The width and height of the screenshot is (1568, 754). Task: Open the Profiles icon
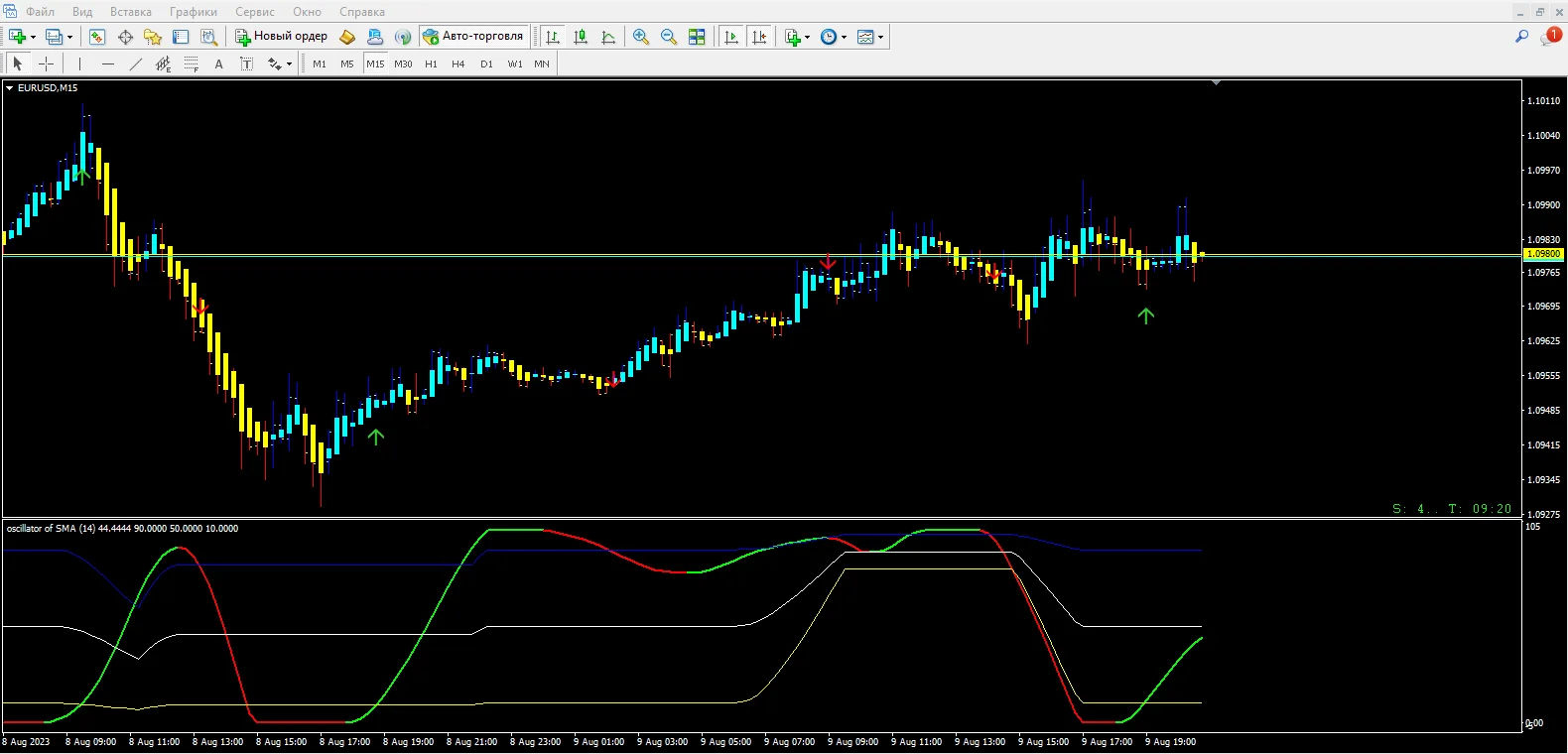coord(54,37)
